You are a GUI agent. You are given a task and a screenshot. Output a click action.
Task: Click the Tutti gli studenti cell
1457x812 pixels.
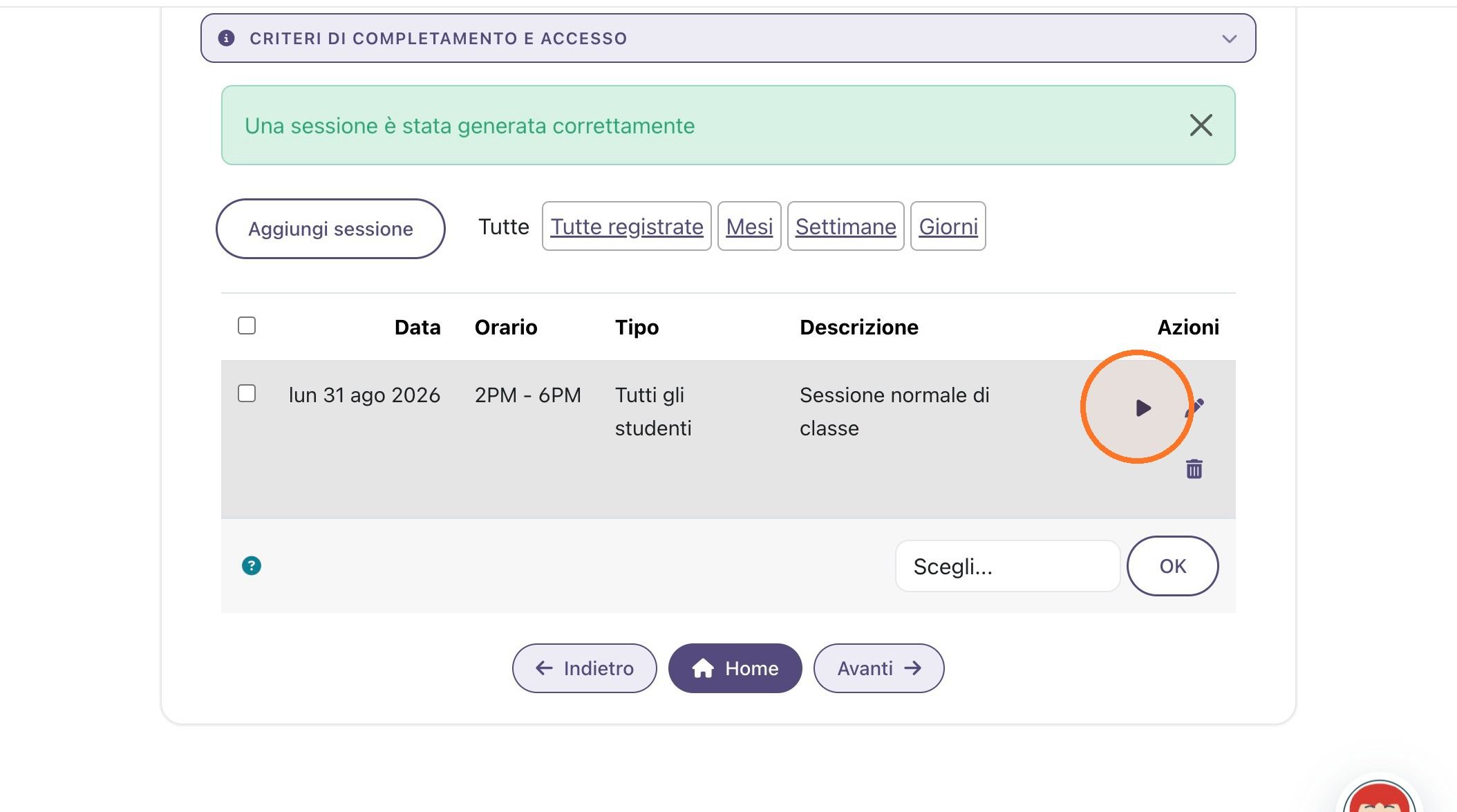pos(653,412)
